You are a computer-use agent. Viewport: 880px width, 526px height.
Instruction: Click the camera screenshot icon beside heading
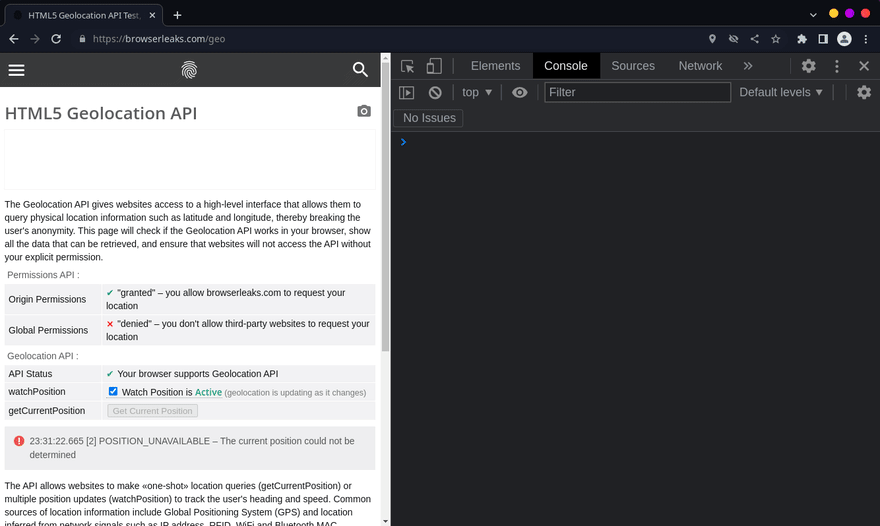364,111
